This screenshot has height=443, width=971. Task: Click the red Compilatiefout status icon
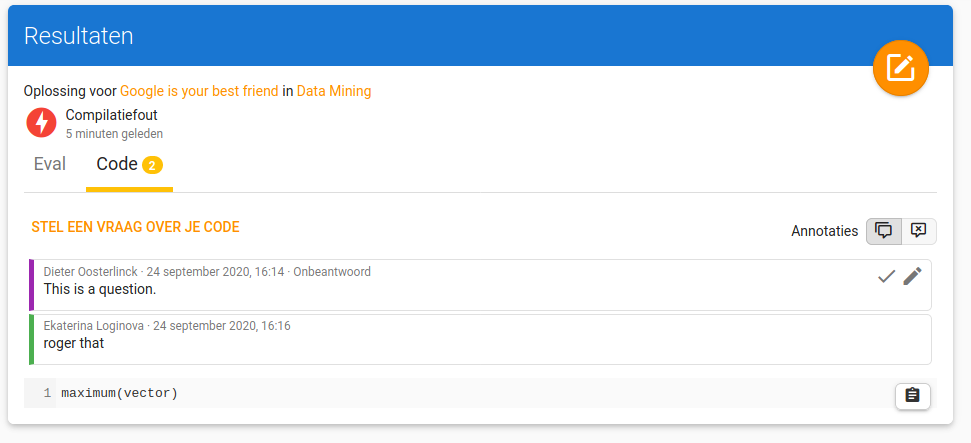point(41,123)
